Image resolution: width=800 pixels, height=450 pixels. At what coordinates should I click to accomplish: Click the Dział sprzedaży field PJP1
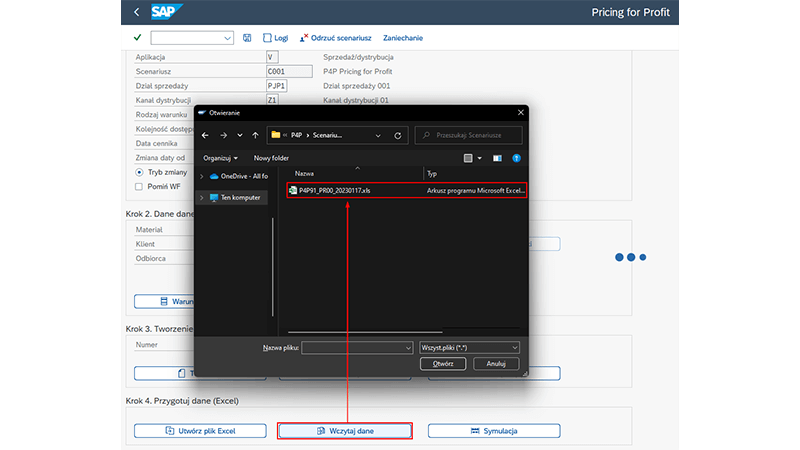point(277,86)
